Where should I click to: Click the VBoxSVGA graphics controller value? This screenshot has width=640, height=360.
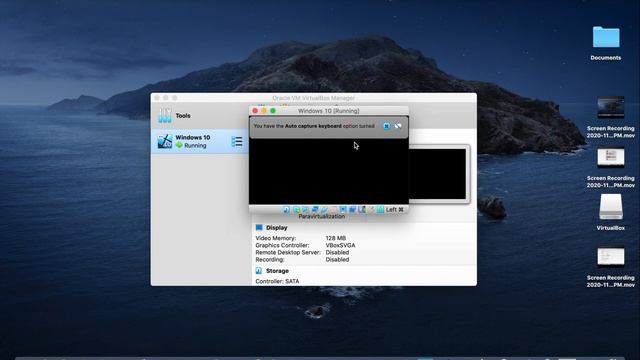pyautogui.click(x=340, y=245)
